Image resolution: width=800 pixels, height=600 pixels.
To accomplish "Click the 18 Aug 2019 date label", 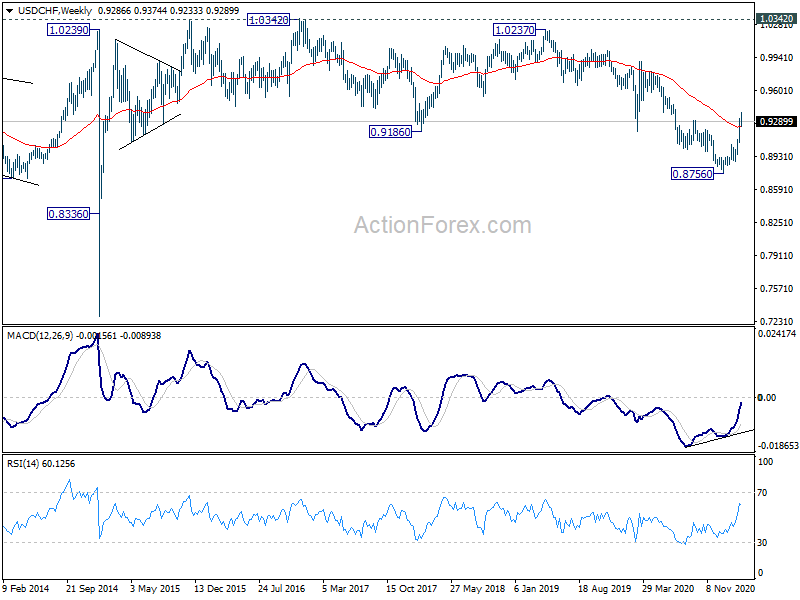I will [x=604, y=589].
